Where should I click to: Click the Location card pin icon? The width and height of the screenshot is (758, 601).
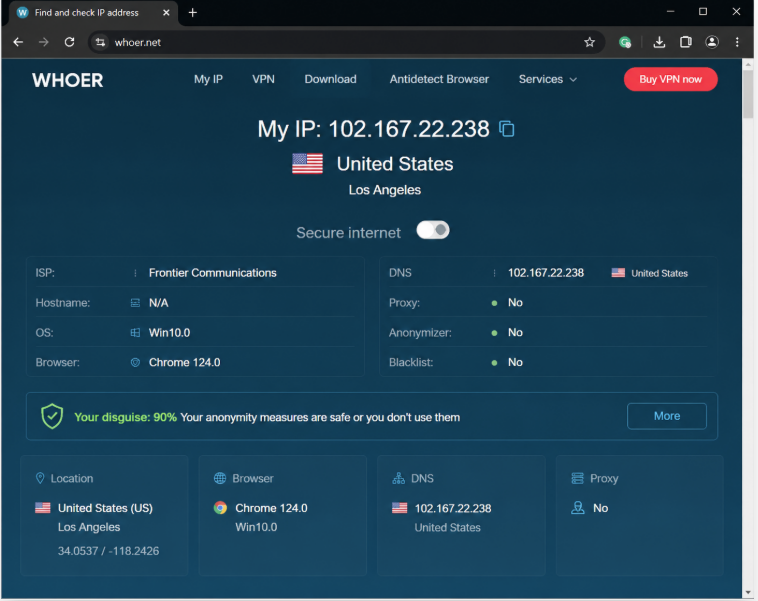tap(40, 478)
